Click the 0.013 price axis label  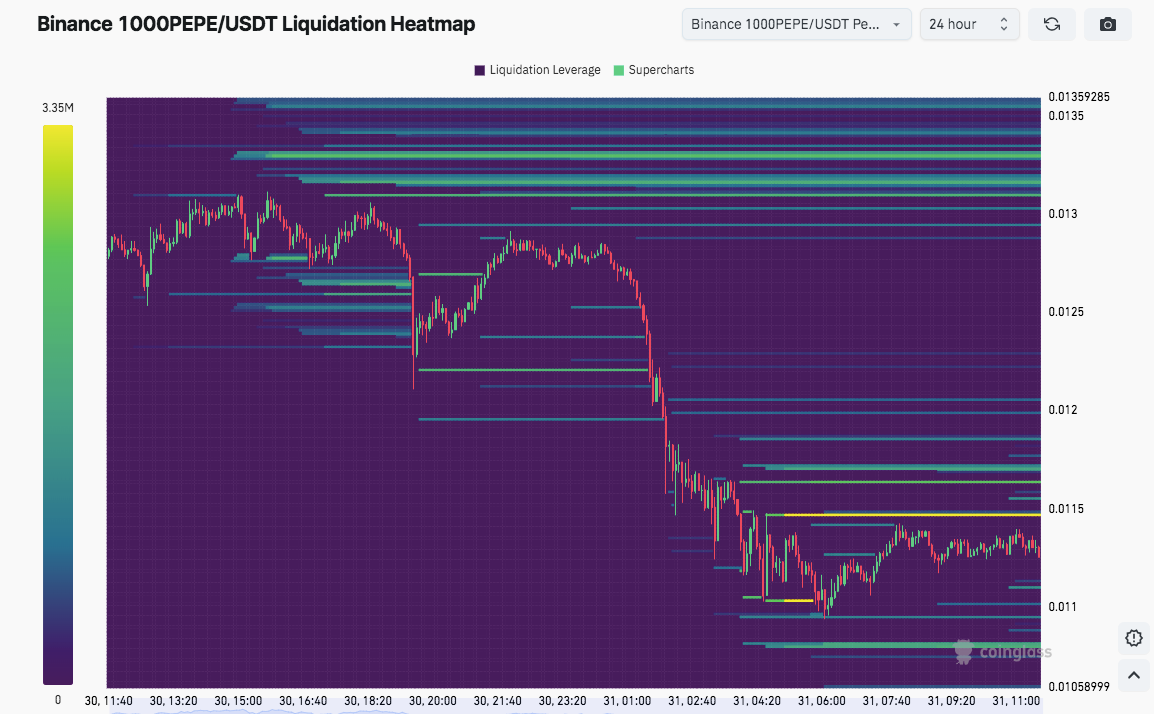(x=1063, y=213)
